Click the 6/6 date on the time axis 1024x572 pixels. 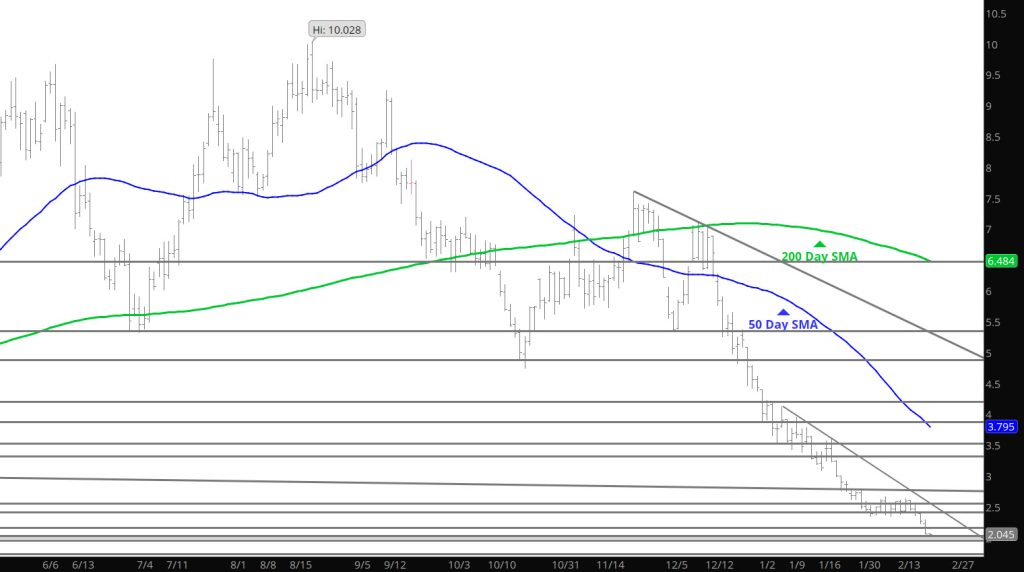coord(52,564)
